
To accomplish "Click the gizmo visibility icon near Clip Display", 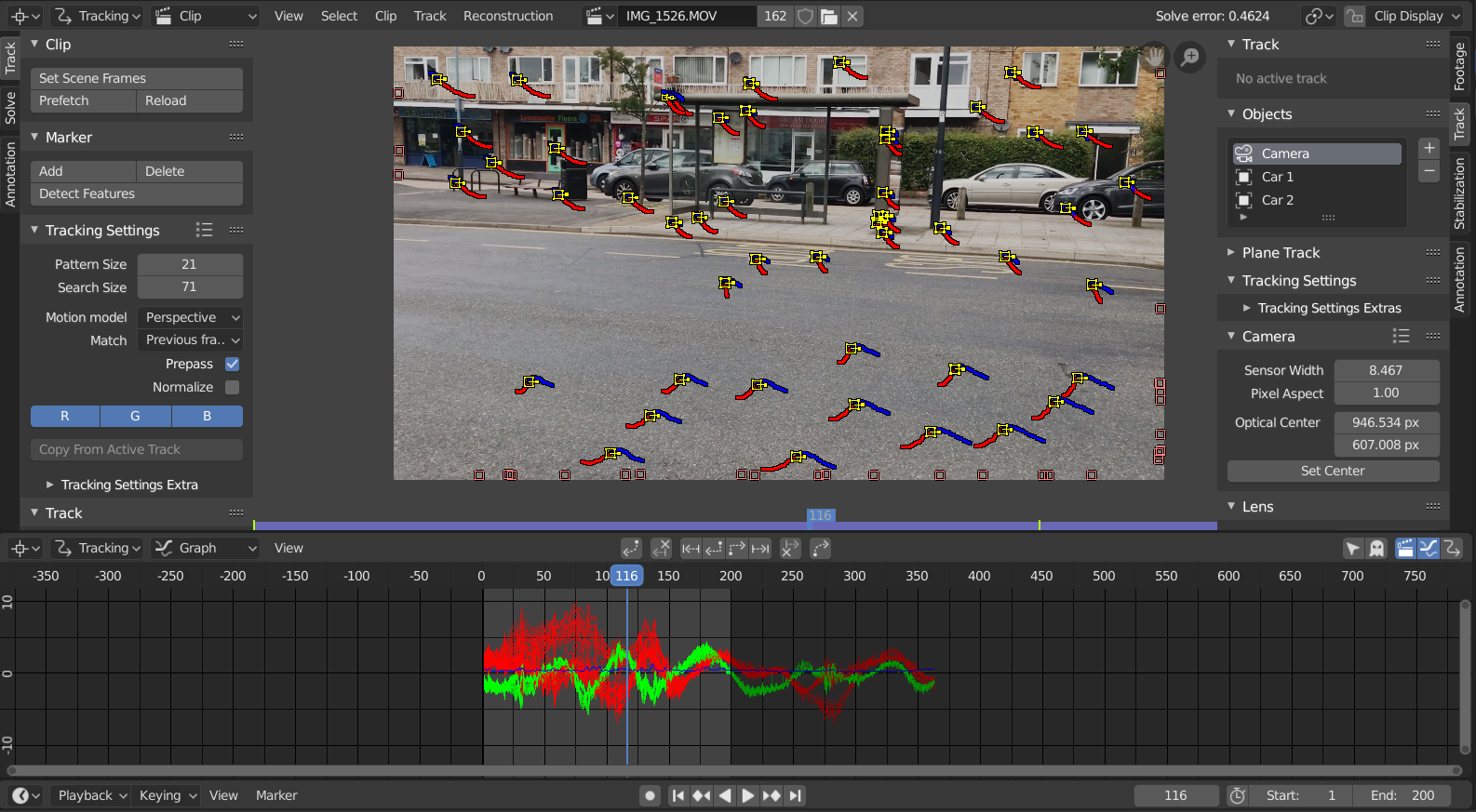I will coord(1355,16).
